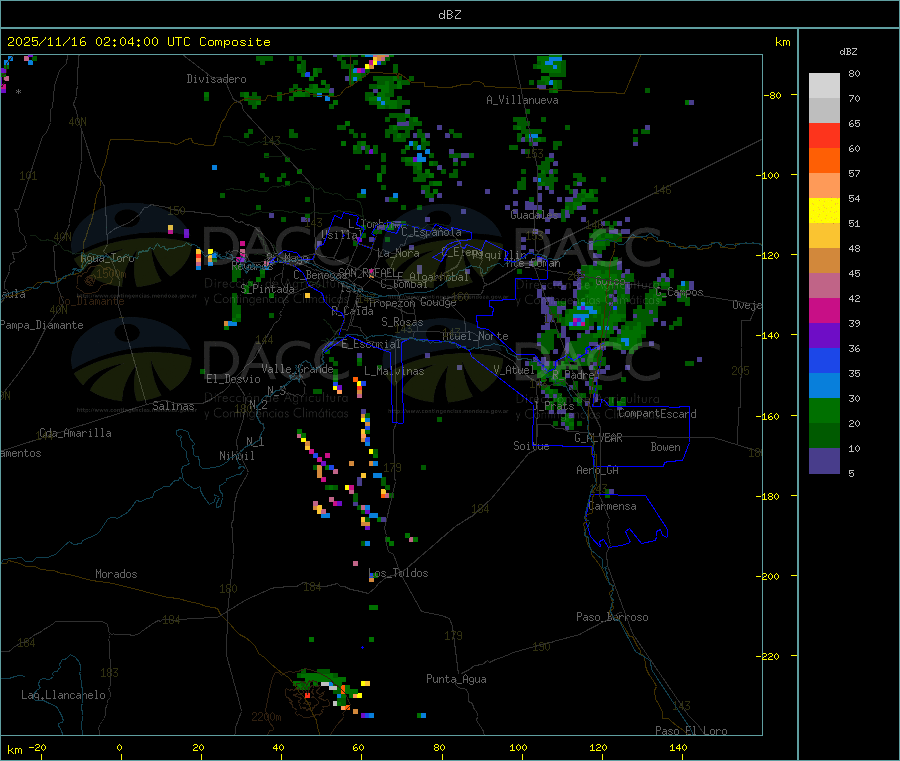This screenshot has width=900, height=761.
Task: Click the 100 km bottom axis label
Action: point(518,747)
